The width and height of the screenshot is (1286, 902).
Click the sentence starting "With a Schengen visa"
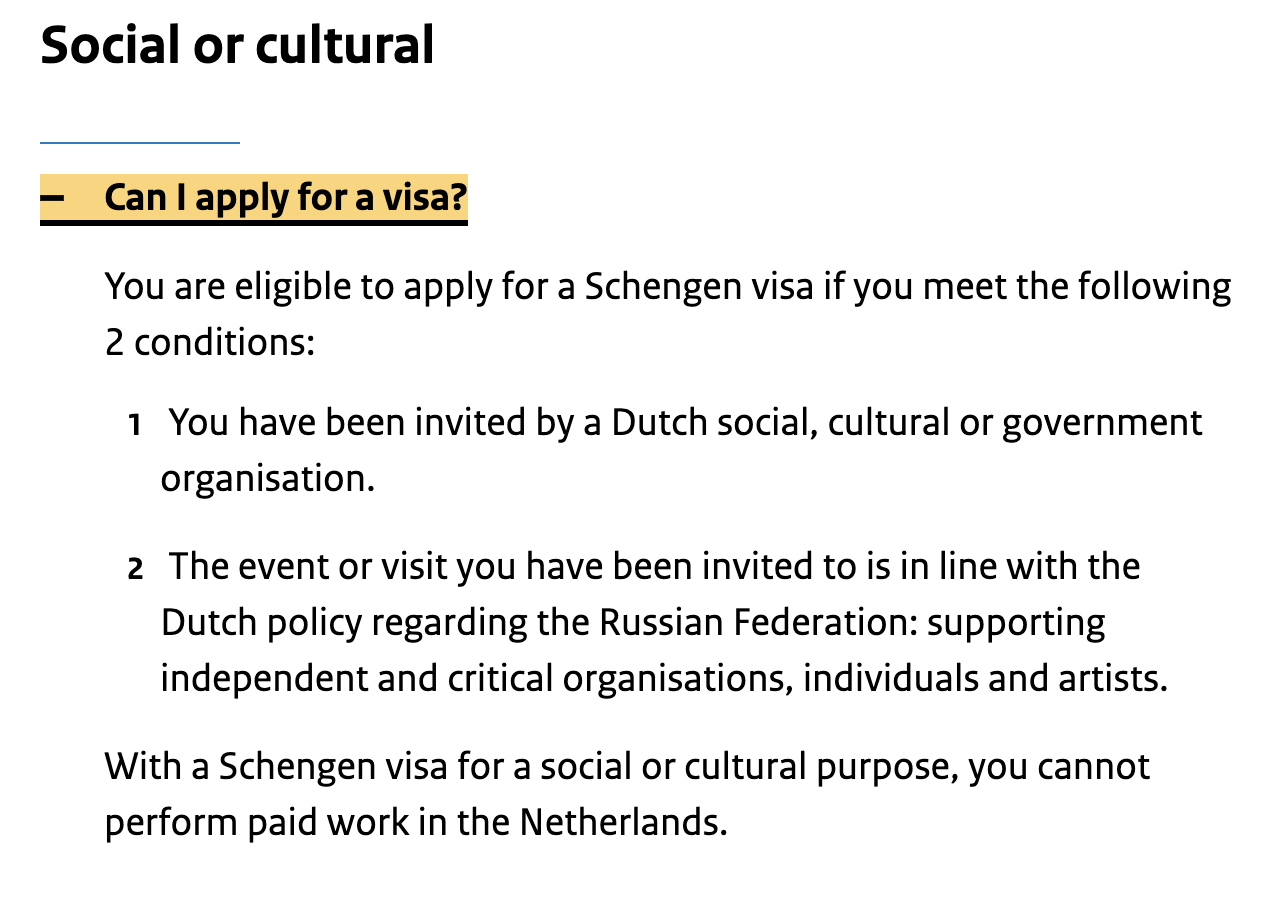tap(627, 767)
